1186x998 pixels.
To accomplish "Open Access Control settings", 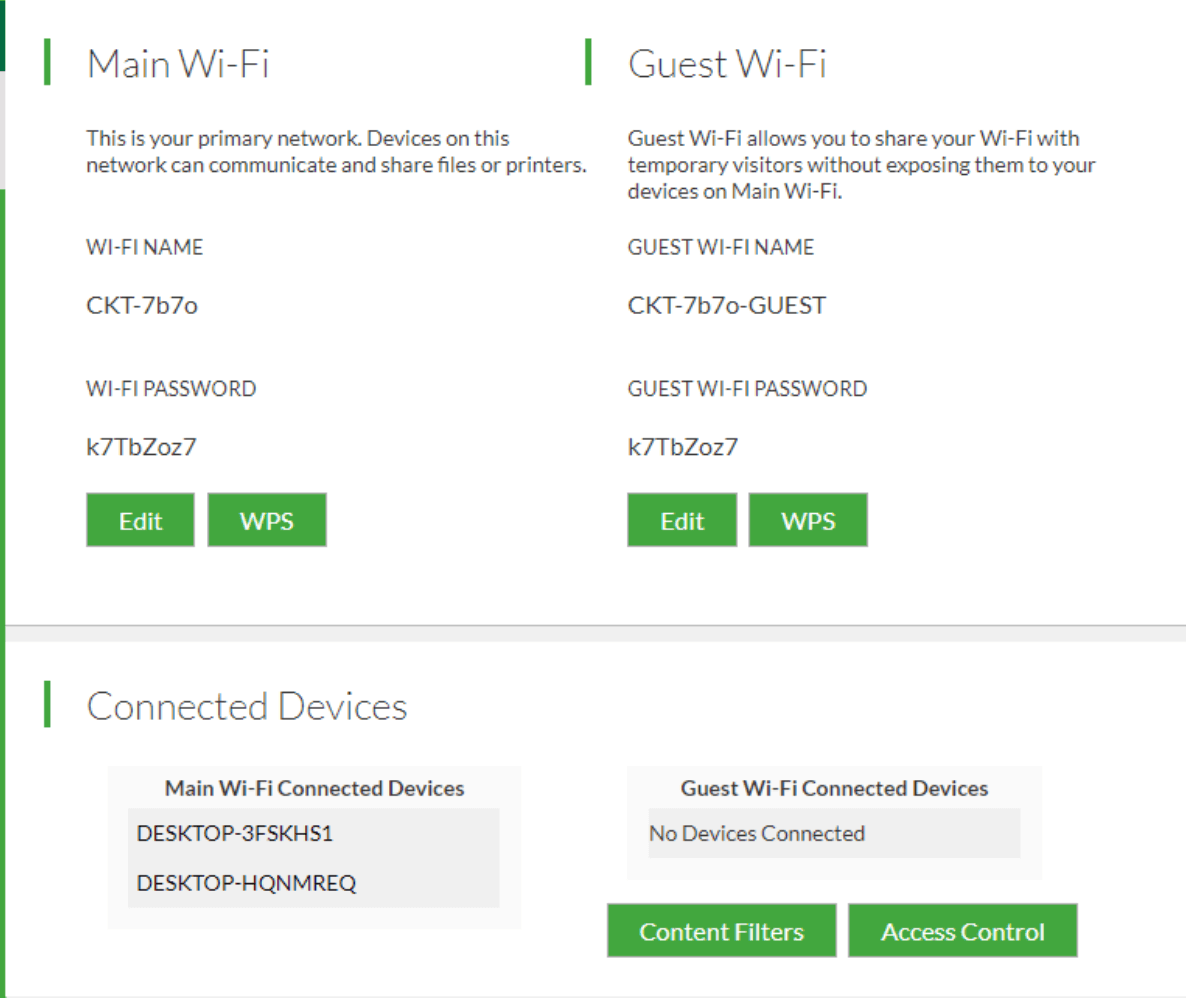I will [962, 932].
